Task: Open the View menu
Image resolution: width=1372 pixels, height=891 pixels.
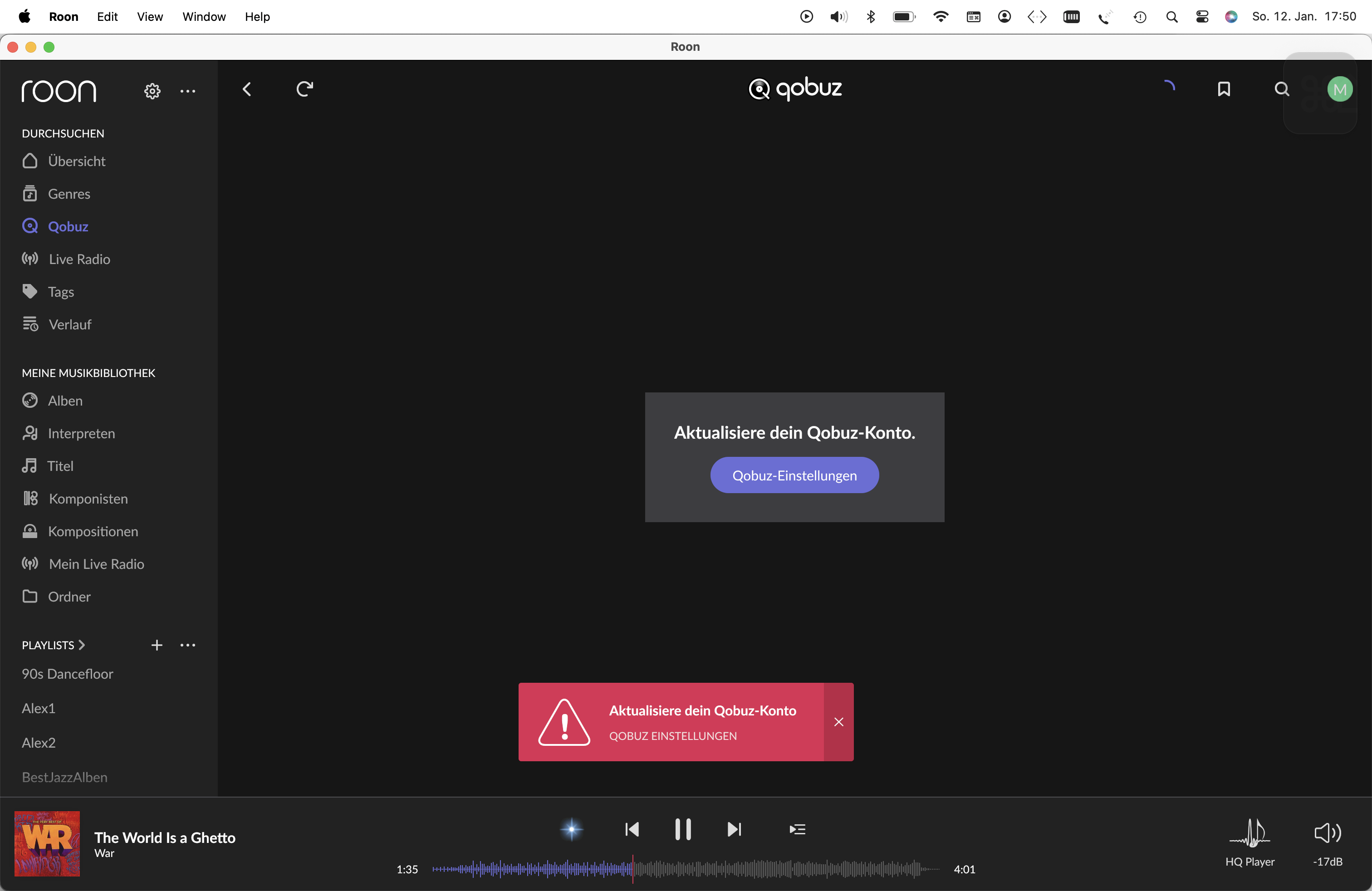Action: tap(150, 17)
